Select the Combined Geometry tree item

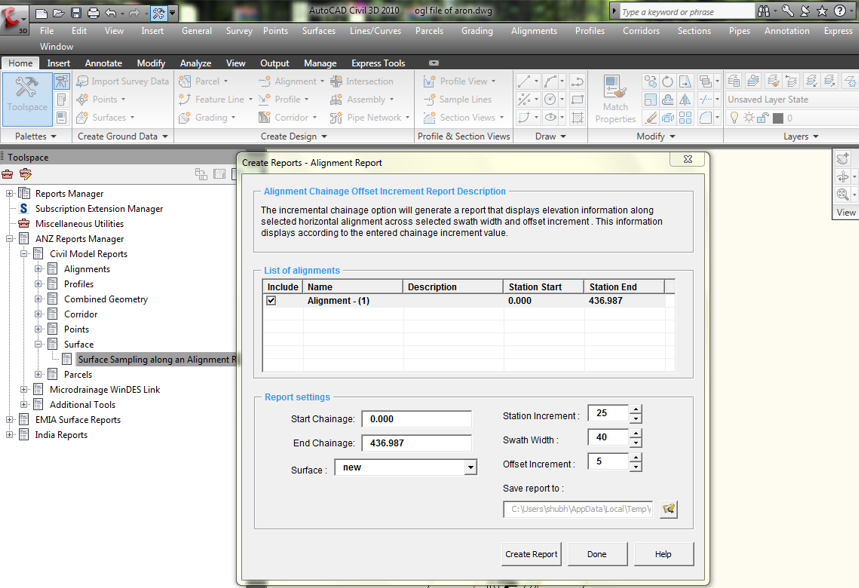(106, 299)
